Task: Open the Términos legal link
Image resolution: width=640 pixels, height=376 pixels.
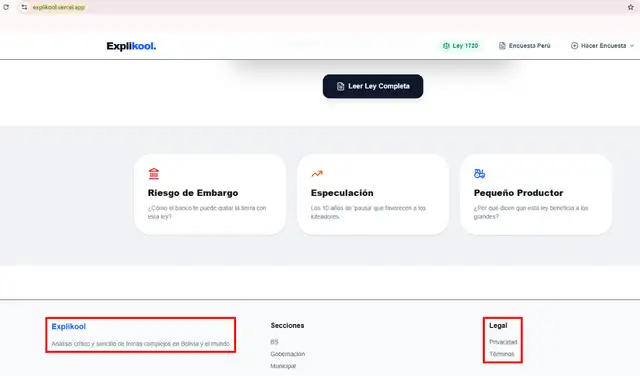Action: pyautogui.click(x=502, y=354)
